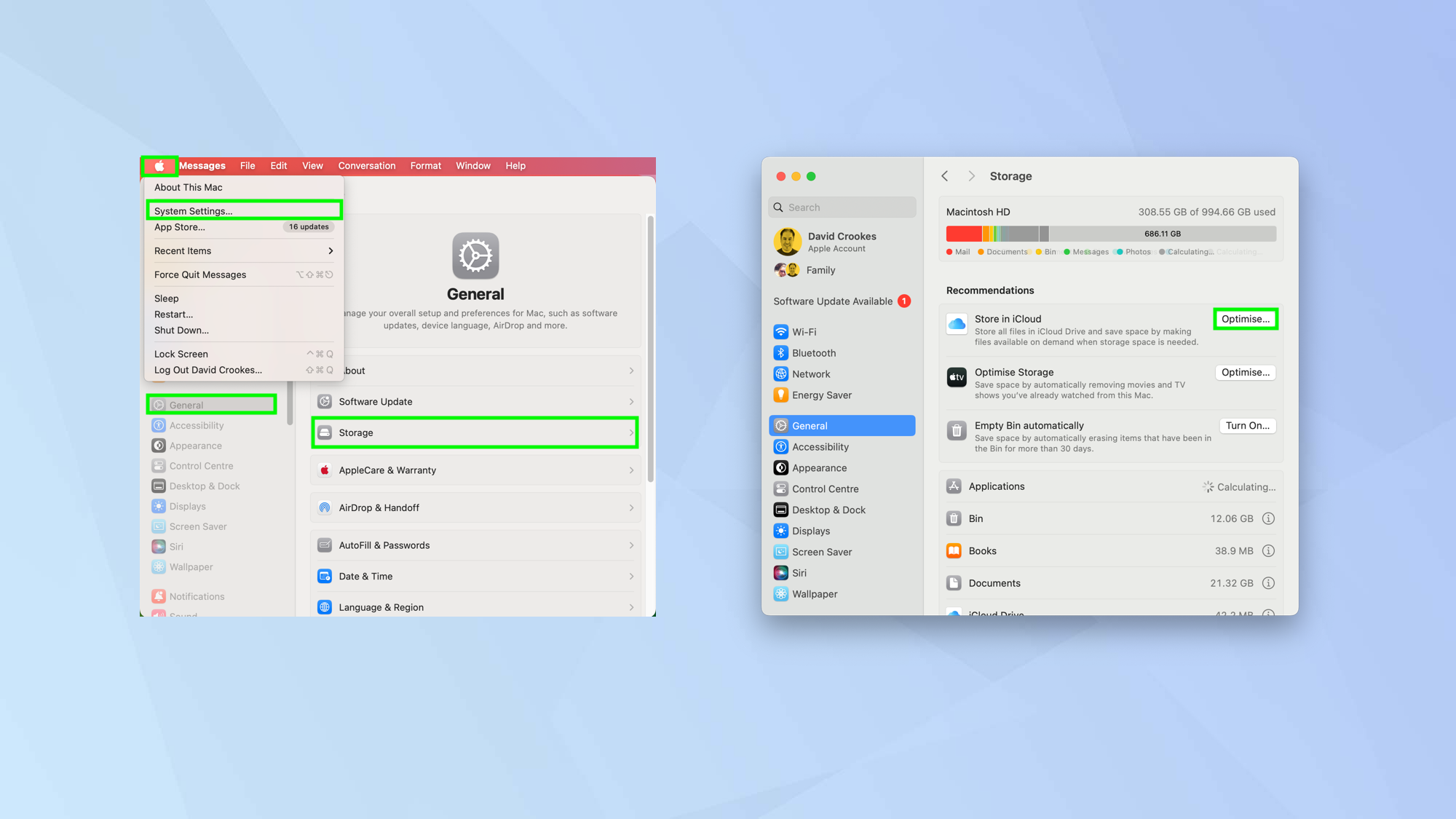The height and width of the screenshot is (819, 1456).
Task: Select System Settings from the Apple menu
Action: click(x=192, y=210)
